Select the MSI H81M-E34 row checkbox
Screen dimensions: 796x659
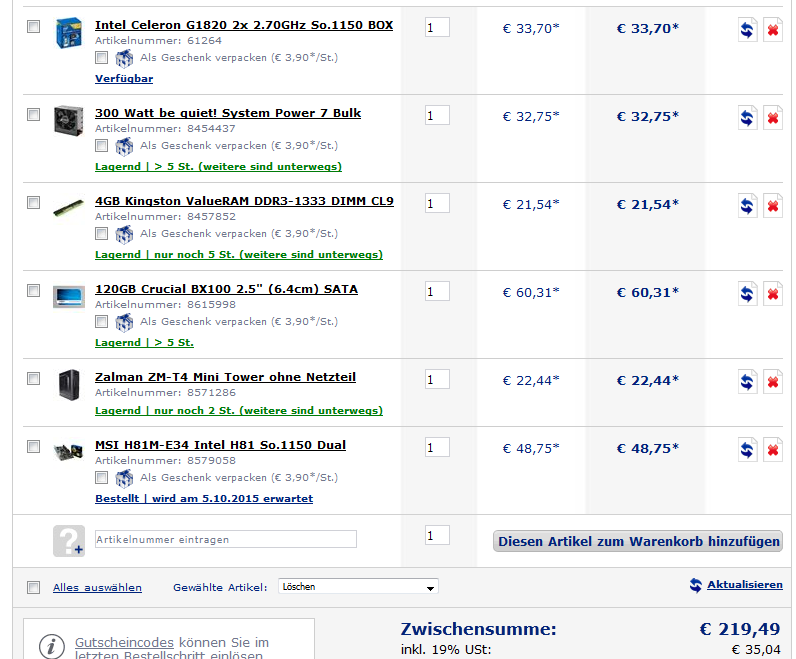34,446
